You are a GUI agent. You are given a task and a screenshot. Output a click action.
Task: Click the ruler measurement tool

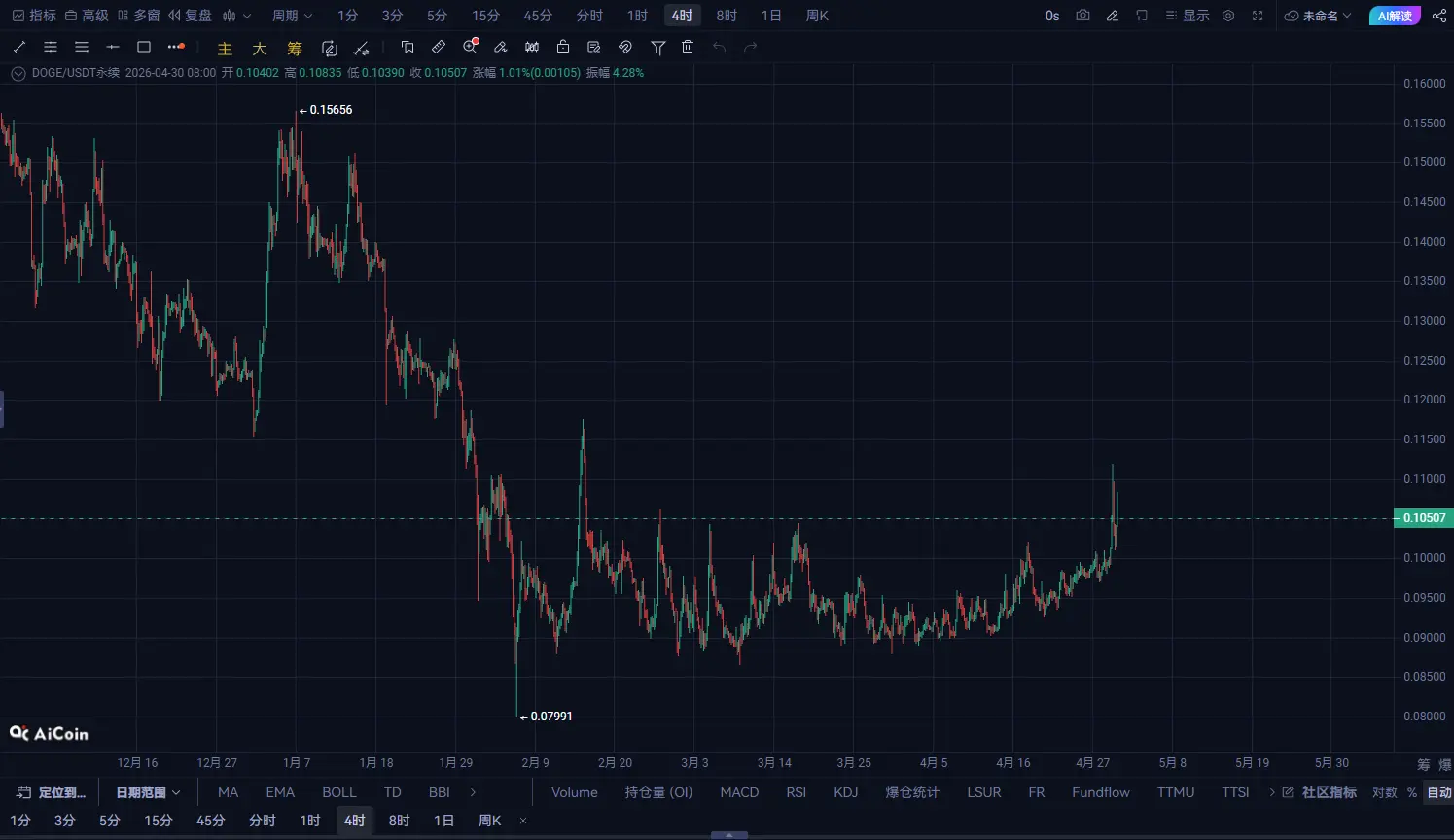click(x=439, y=47)
